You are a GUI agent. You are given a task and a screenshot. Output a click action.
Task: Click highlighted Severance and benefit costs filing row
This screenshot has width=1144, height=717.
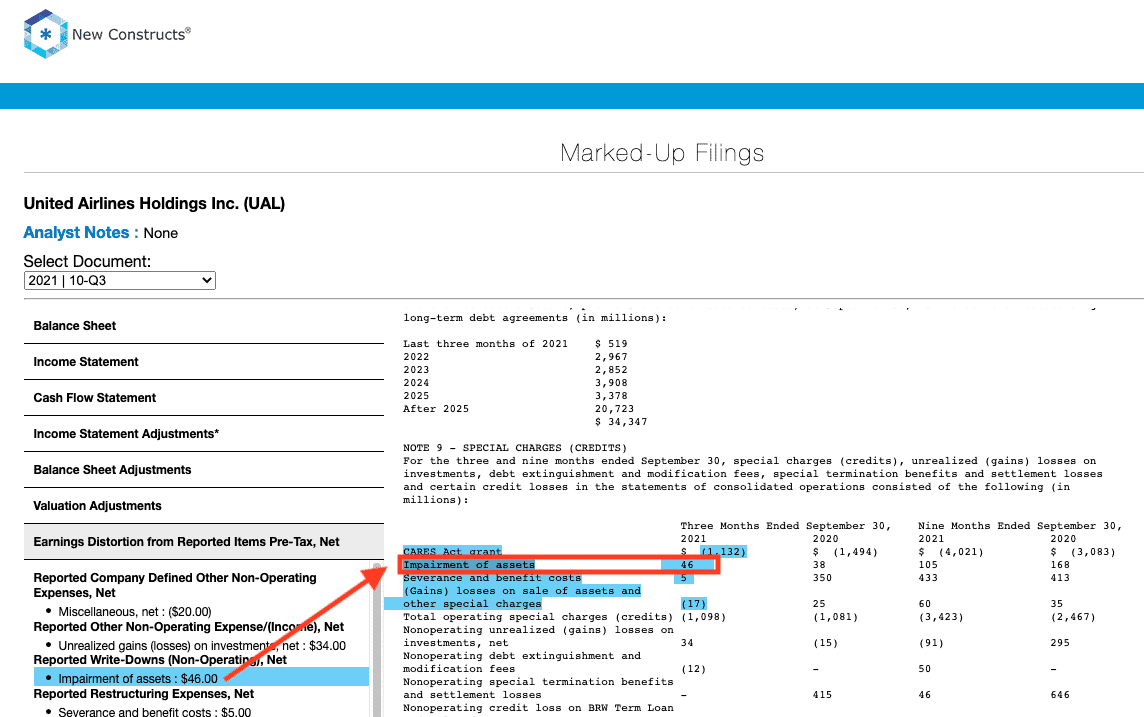pyautogui.click(x=492, y=578)
